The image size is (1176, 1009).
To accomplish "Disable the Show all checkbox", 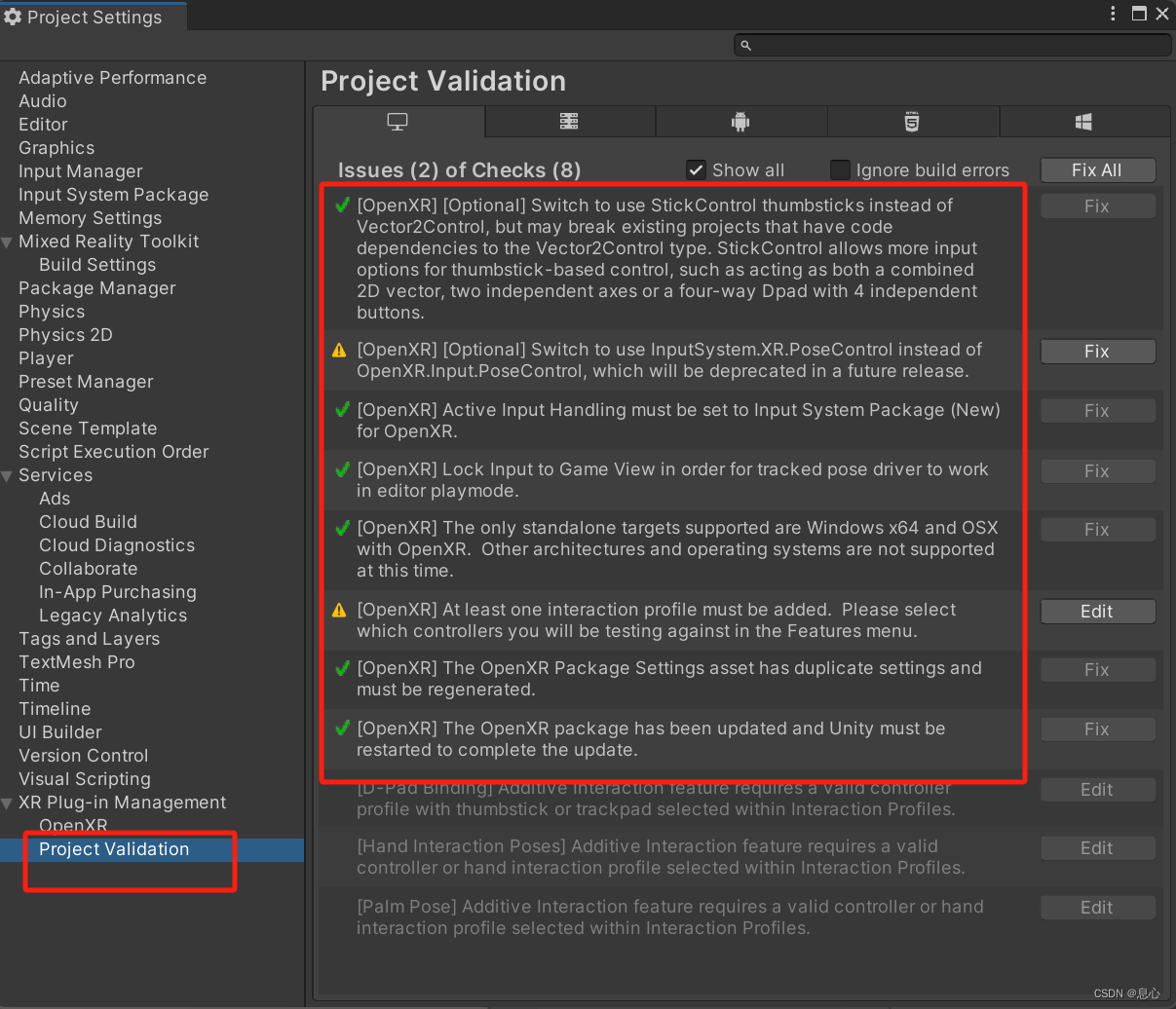I will click(x=696, y=169).
